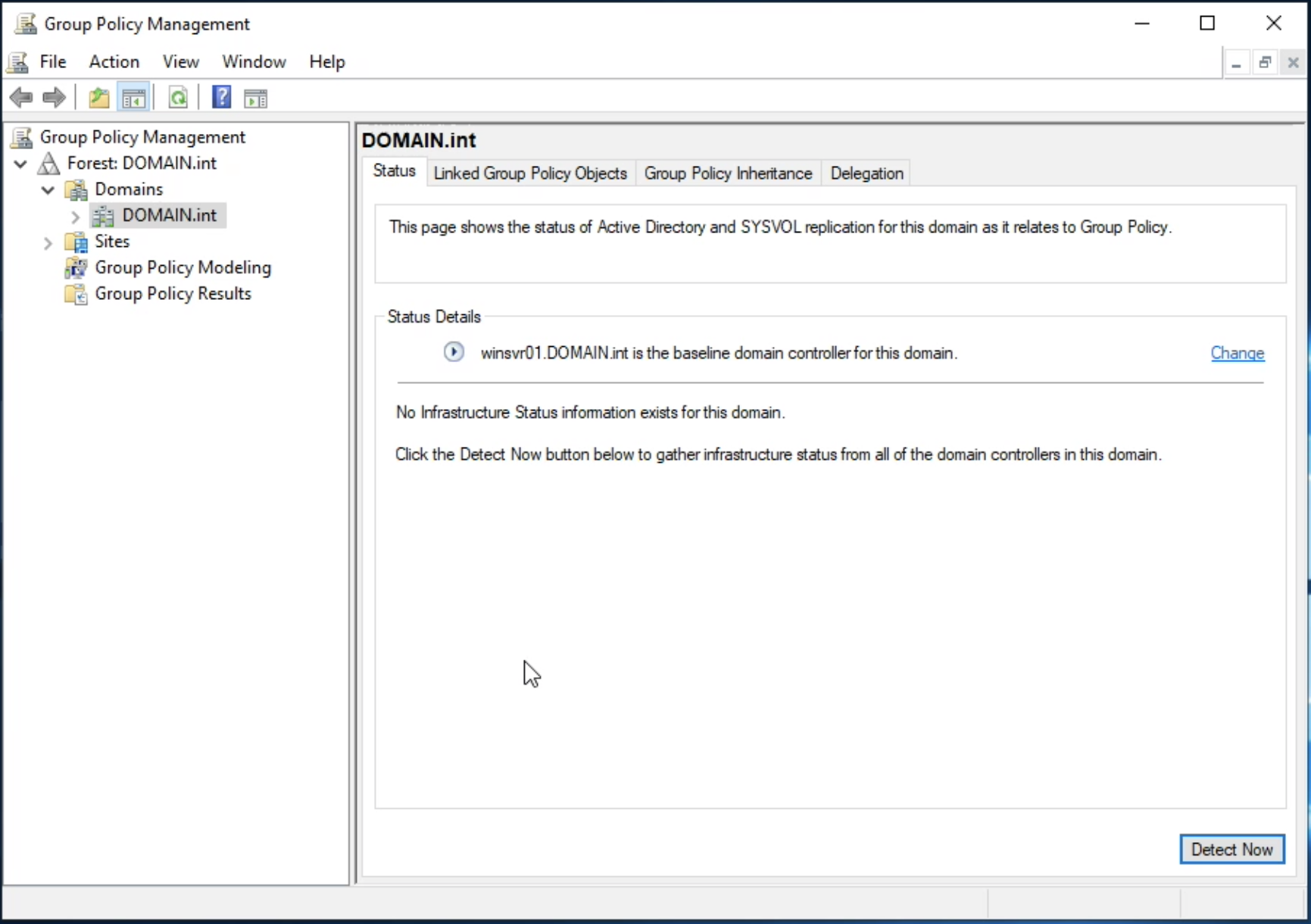Close the inner MDI child window
This screenshot has width=1311, height=924.
click(1294, 64)
